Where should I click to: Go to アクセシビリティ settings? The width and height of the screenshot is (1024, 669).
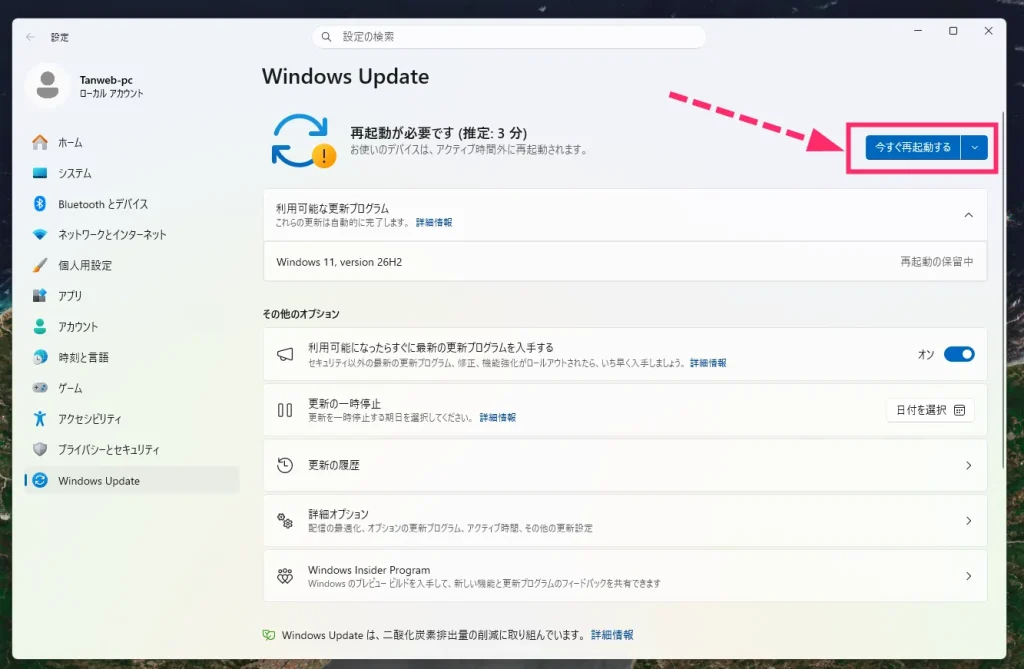133,418
